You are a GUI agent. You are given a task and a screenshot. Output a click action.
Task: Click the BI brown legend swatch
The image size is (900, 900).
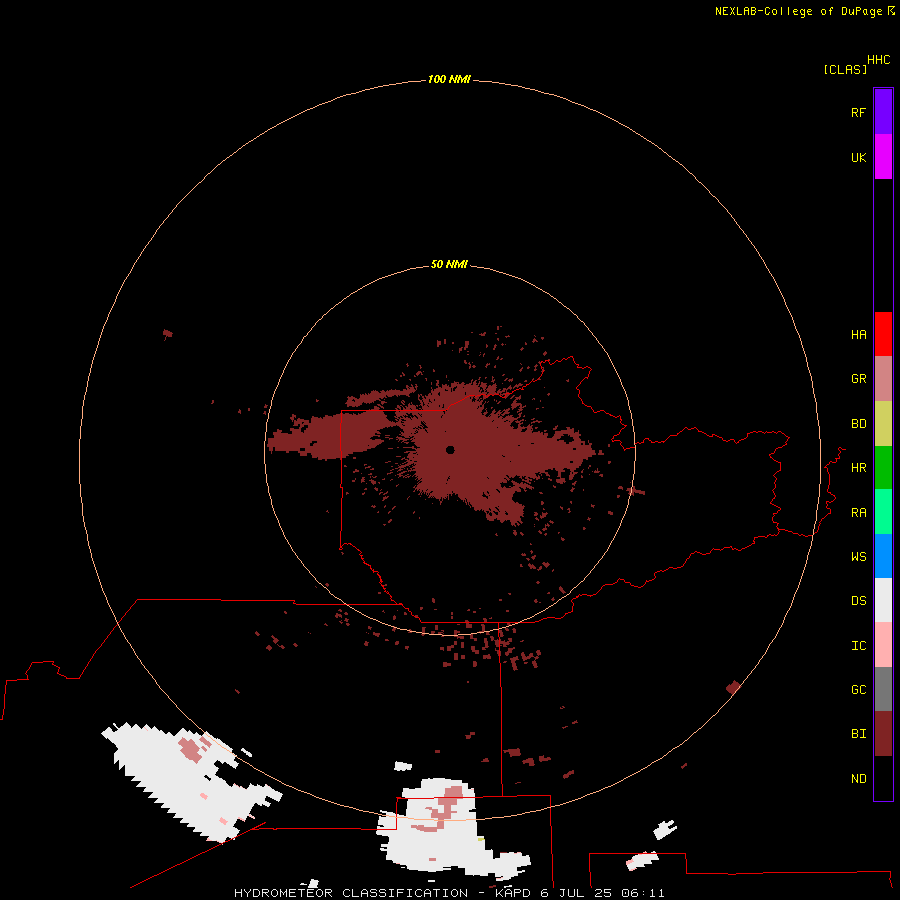tap(883, 734)
